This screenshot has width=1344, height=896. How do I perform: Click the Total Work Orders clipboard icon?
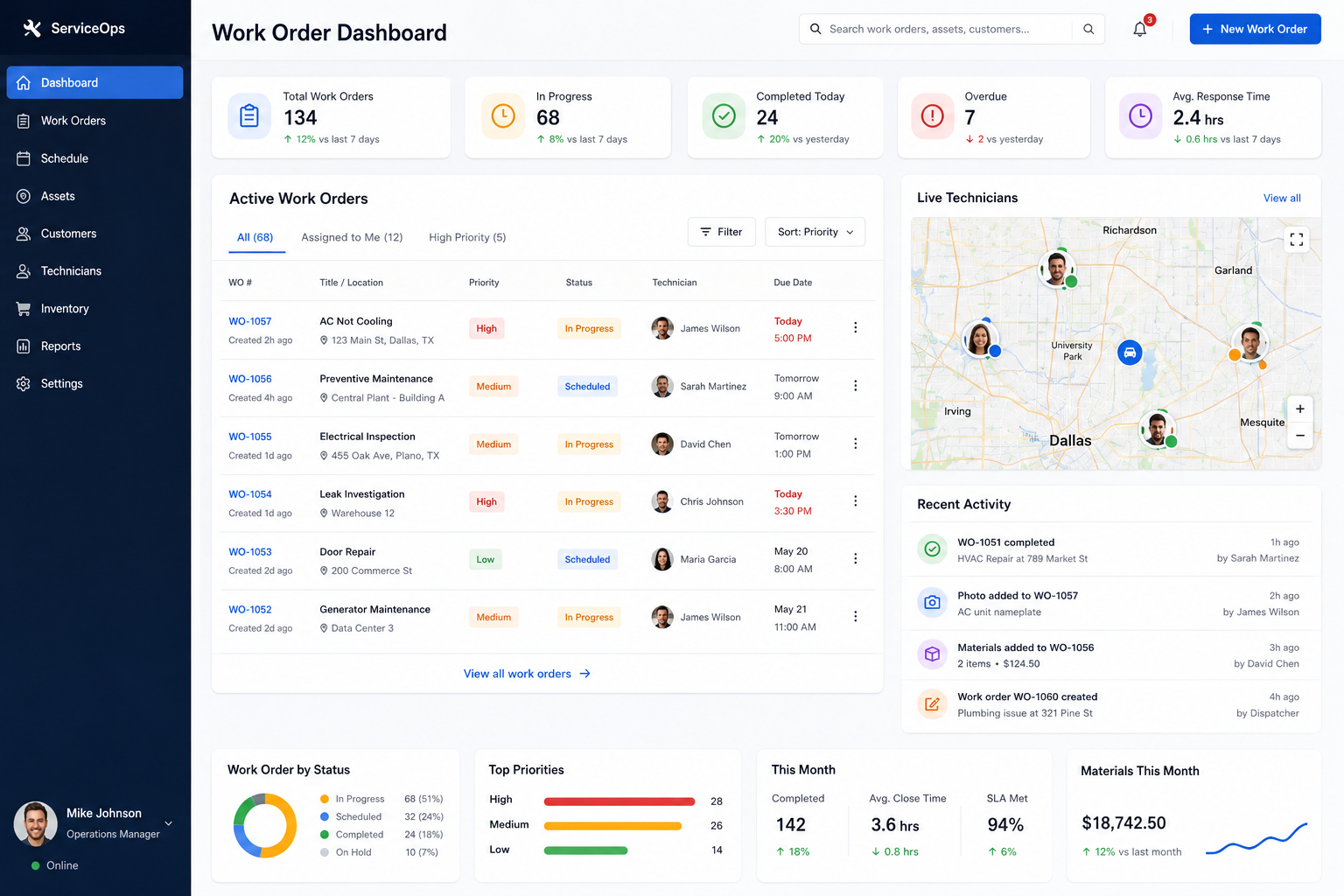click(249, 116)
